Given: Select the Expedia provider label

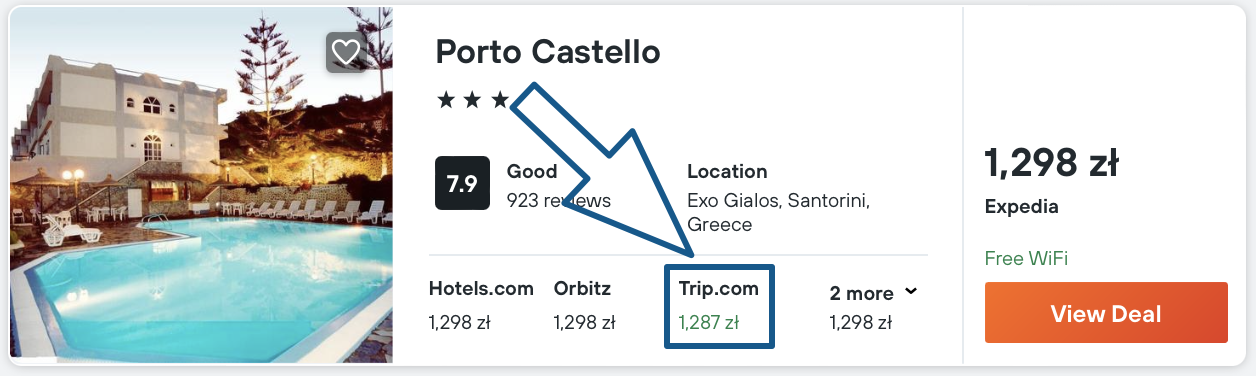Looking at the screenshot, I should click(x=1021, y=207).
